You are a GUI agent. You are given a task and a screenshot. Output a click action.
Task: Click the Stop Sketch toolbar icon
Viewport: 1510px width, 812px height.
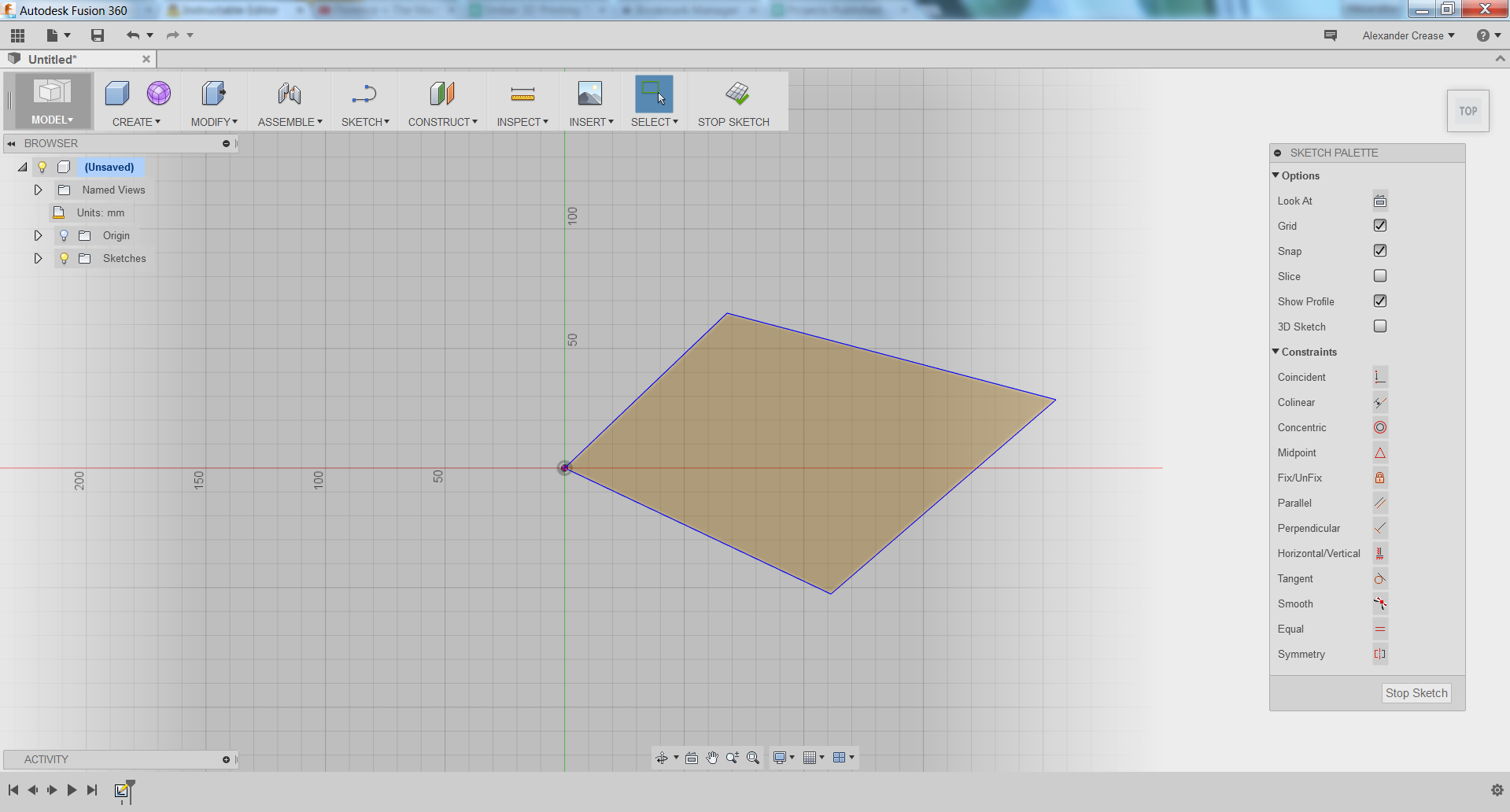pyautogui.click(x=737, y=94)
